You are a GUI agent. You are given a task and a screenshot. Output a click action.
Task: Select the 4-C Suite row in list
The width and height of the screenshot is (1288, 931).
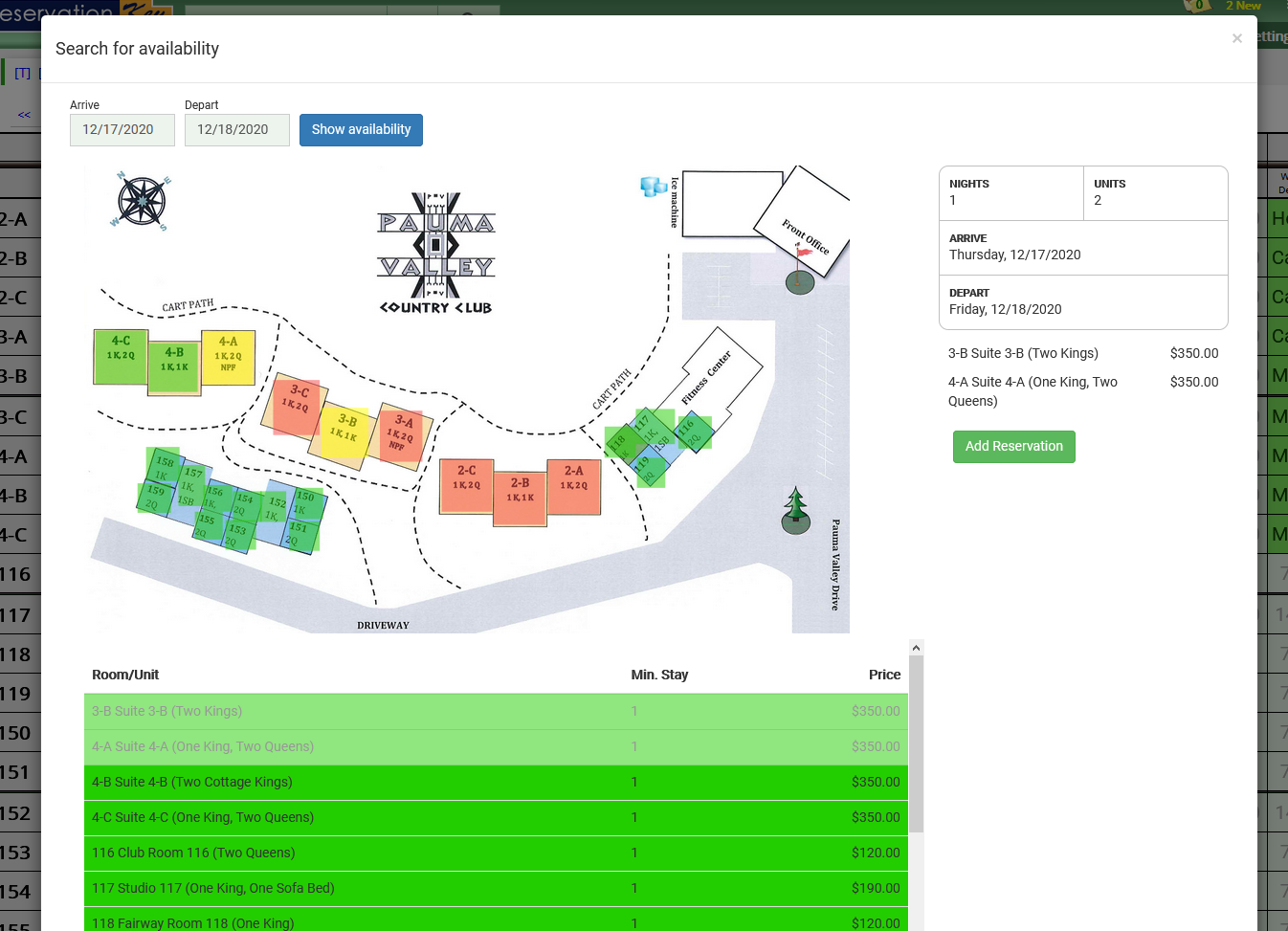tap(496, 818)
